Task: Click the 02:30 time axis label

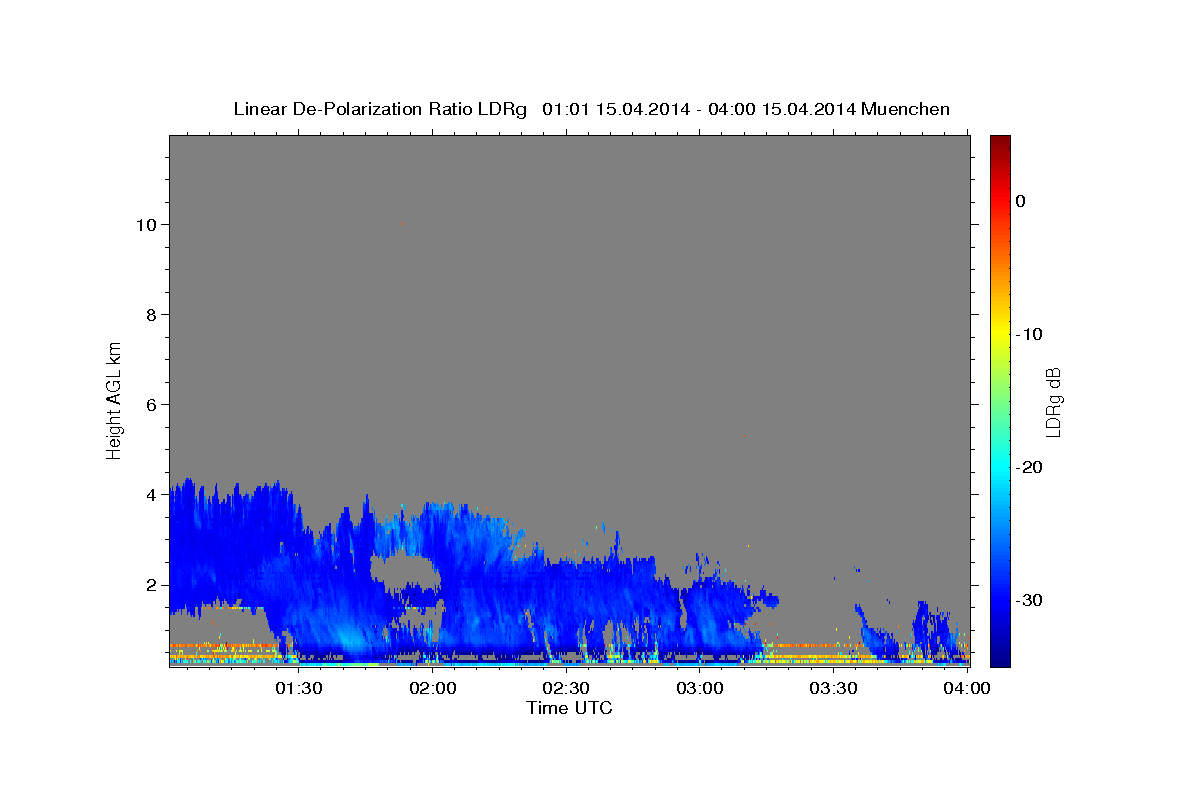Action: tap(567, 688)
